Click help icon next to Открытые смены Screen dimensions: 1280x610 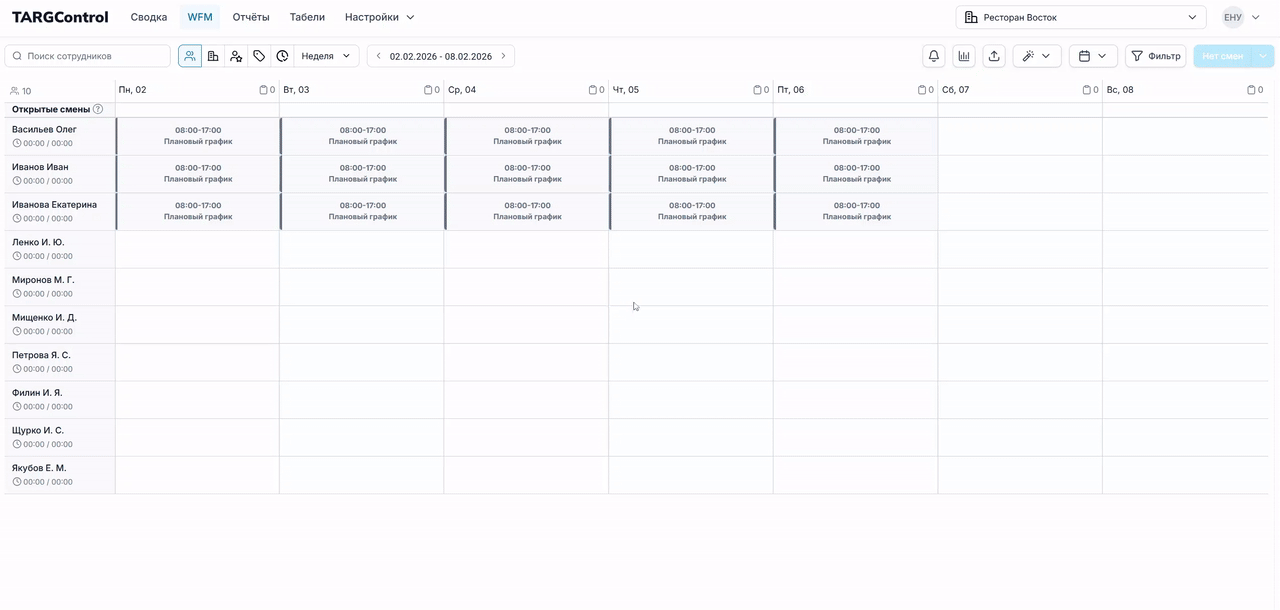(98, 109)
